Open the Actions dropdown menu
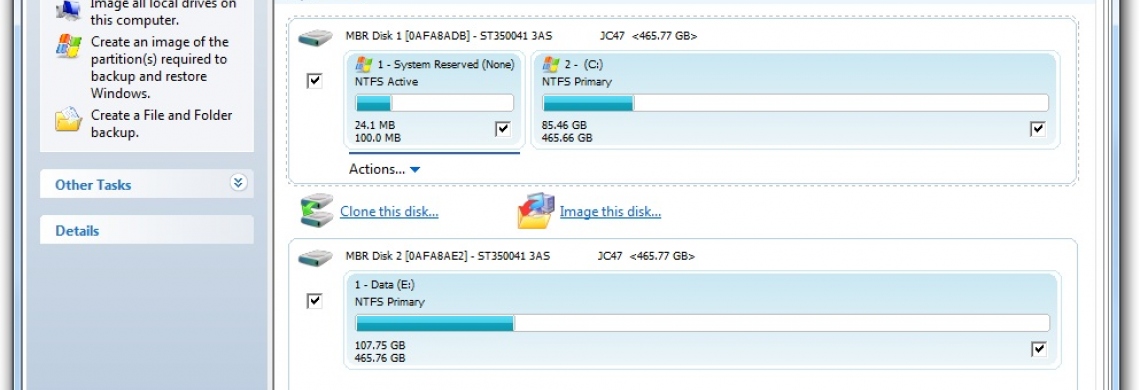1140x390 pixels. pos(384,170)
